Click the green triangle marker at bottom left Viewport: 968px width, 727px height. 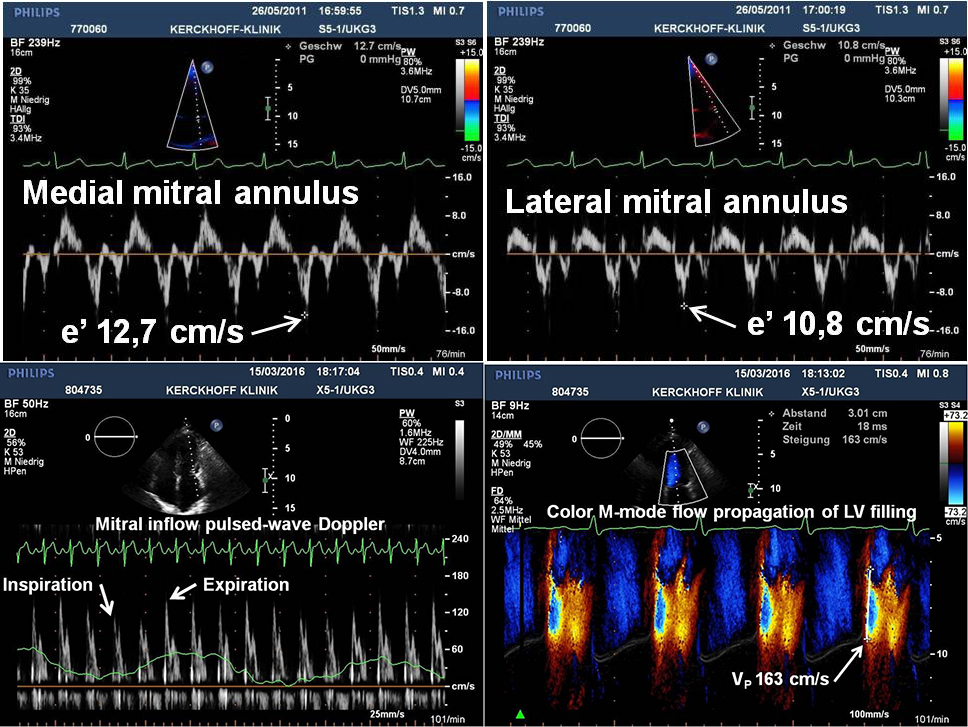click(x=520, y=713)
